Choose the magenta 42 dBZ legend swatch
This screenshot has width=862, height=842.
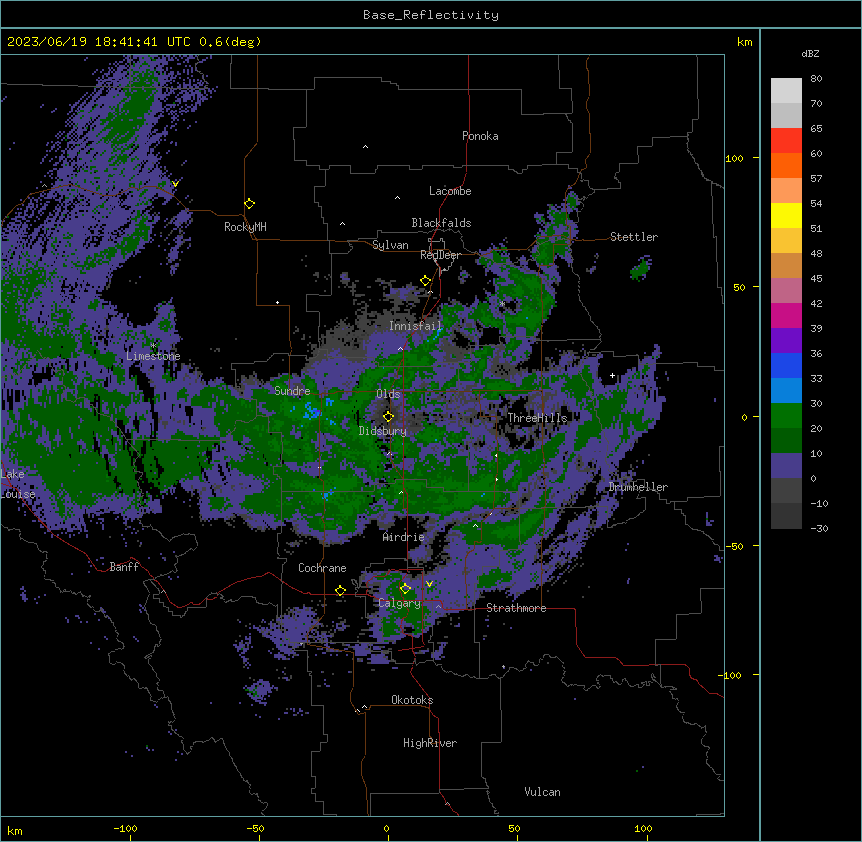[x=786, y=315]
